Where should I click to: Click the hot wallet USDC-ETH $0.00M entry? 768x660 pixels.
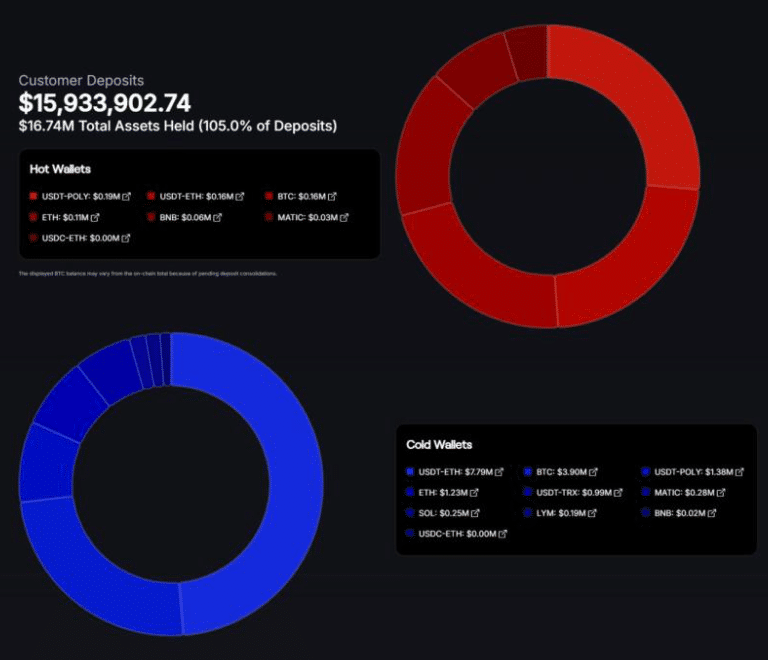80,238
